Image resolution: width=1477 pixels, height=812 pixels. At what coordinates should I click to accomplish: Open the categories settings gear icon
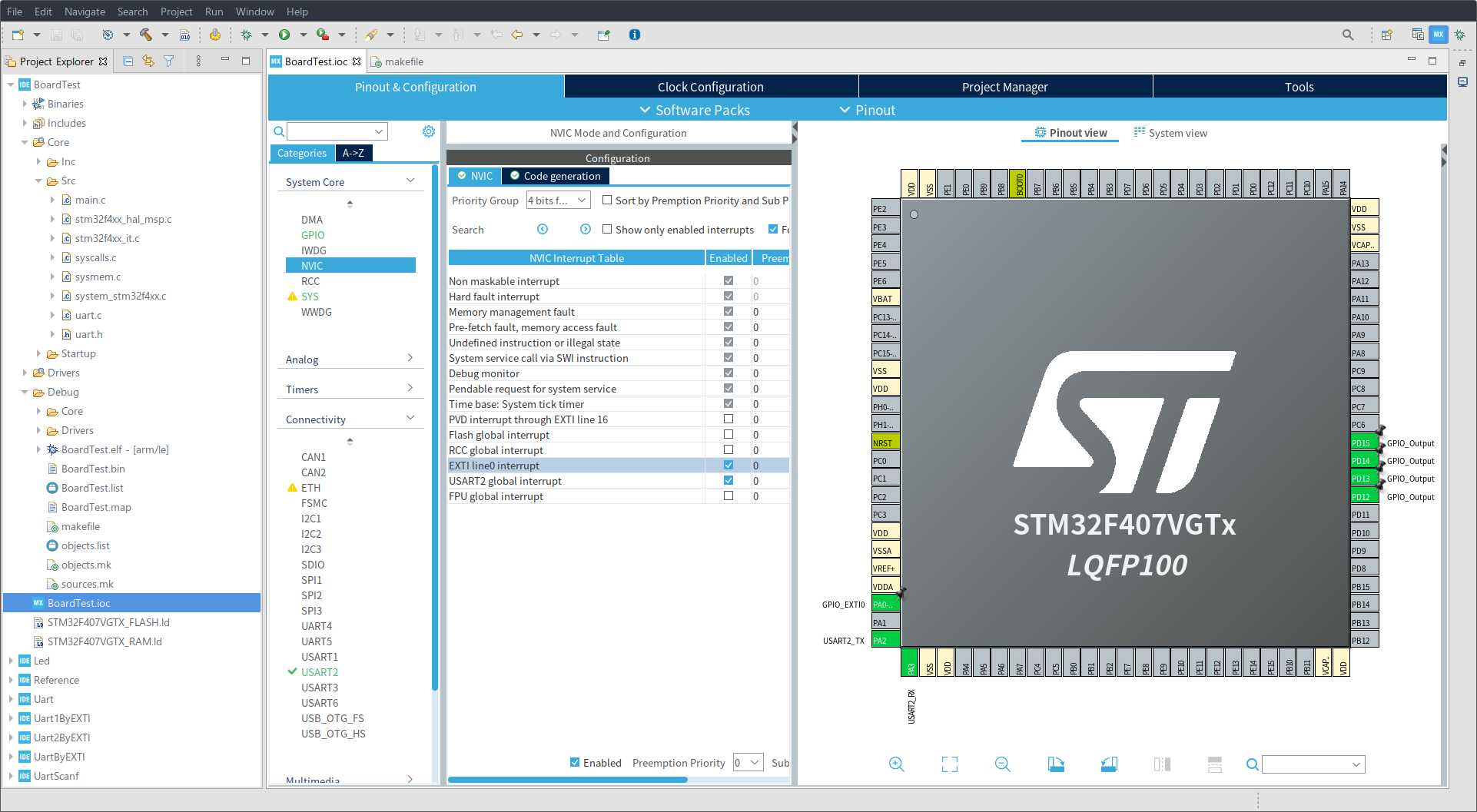point(429,131)
